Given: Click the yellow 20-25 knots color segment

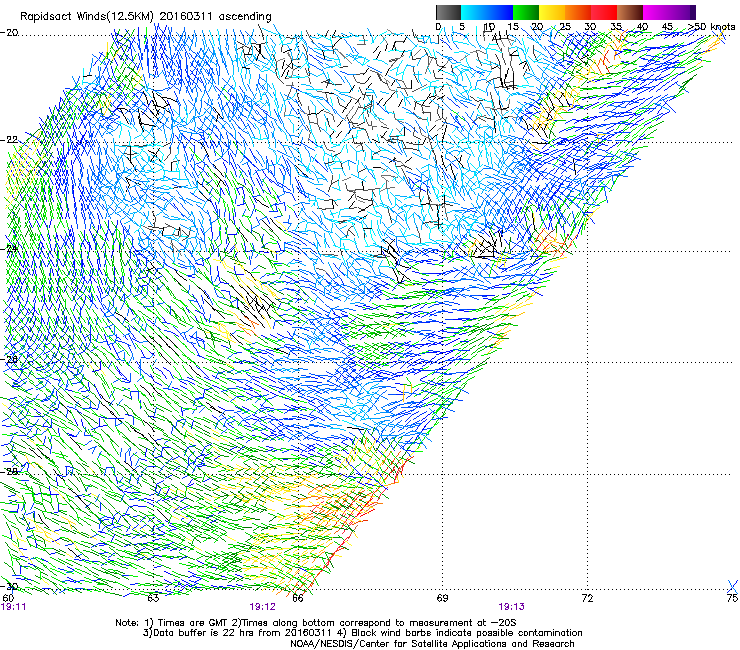Looking at the screenshot, I should coord(552,12).
